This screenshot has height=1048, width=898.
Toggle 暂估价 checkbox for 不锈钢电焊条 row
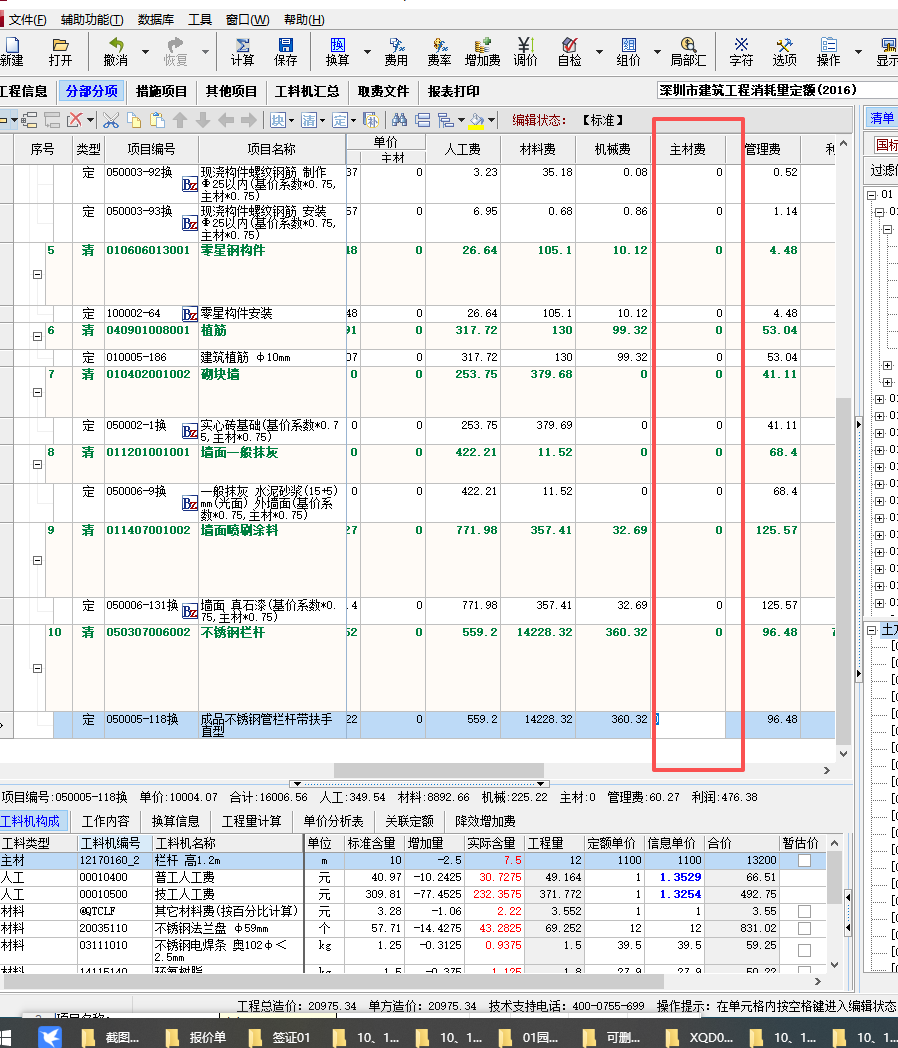point(804,950)
